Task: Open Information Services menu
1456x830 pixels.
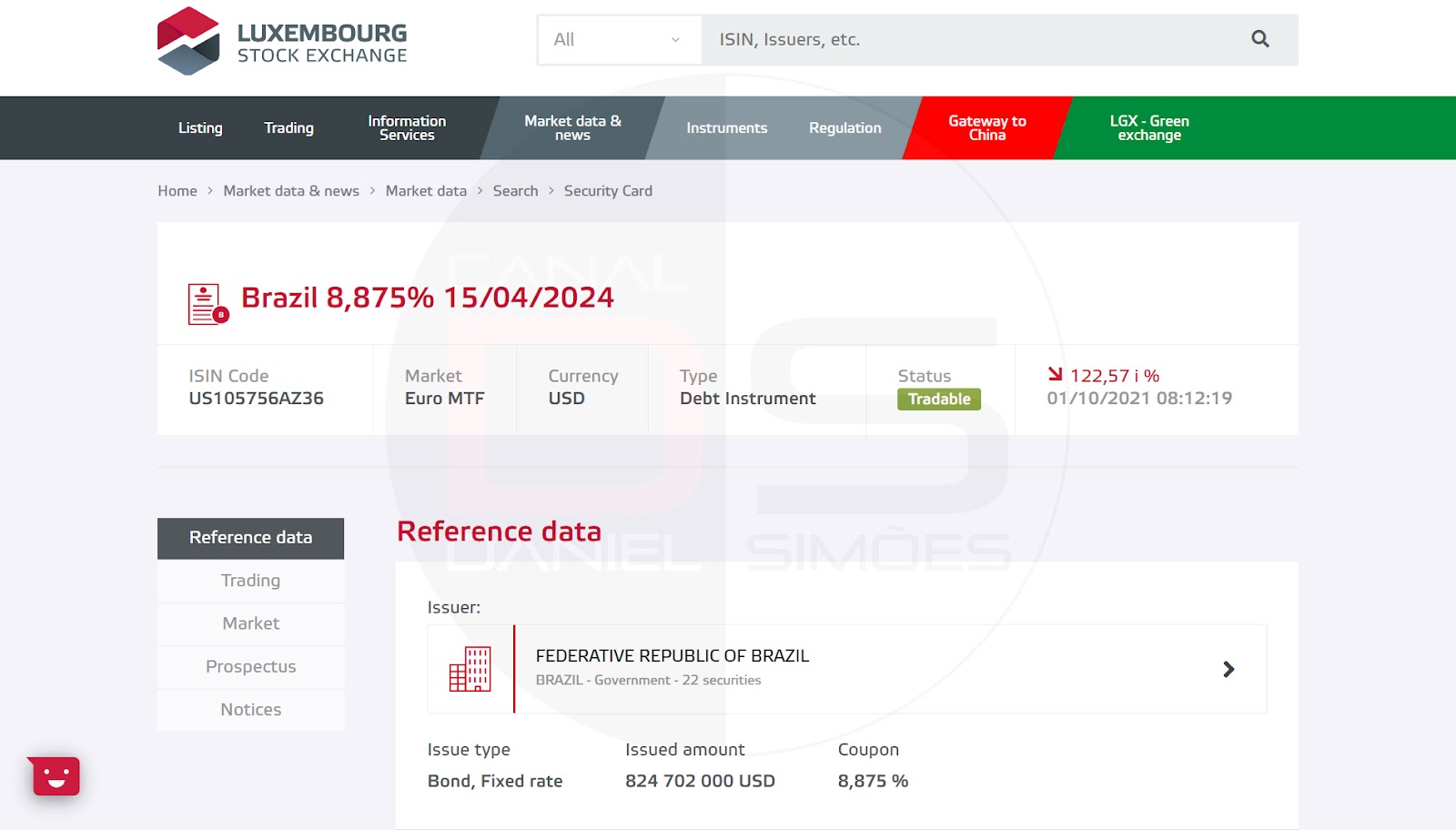Action: 407,128
